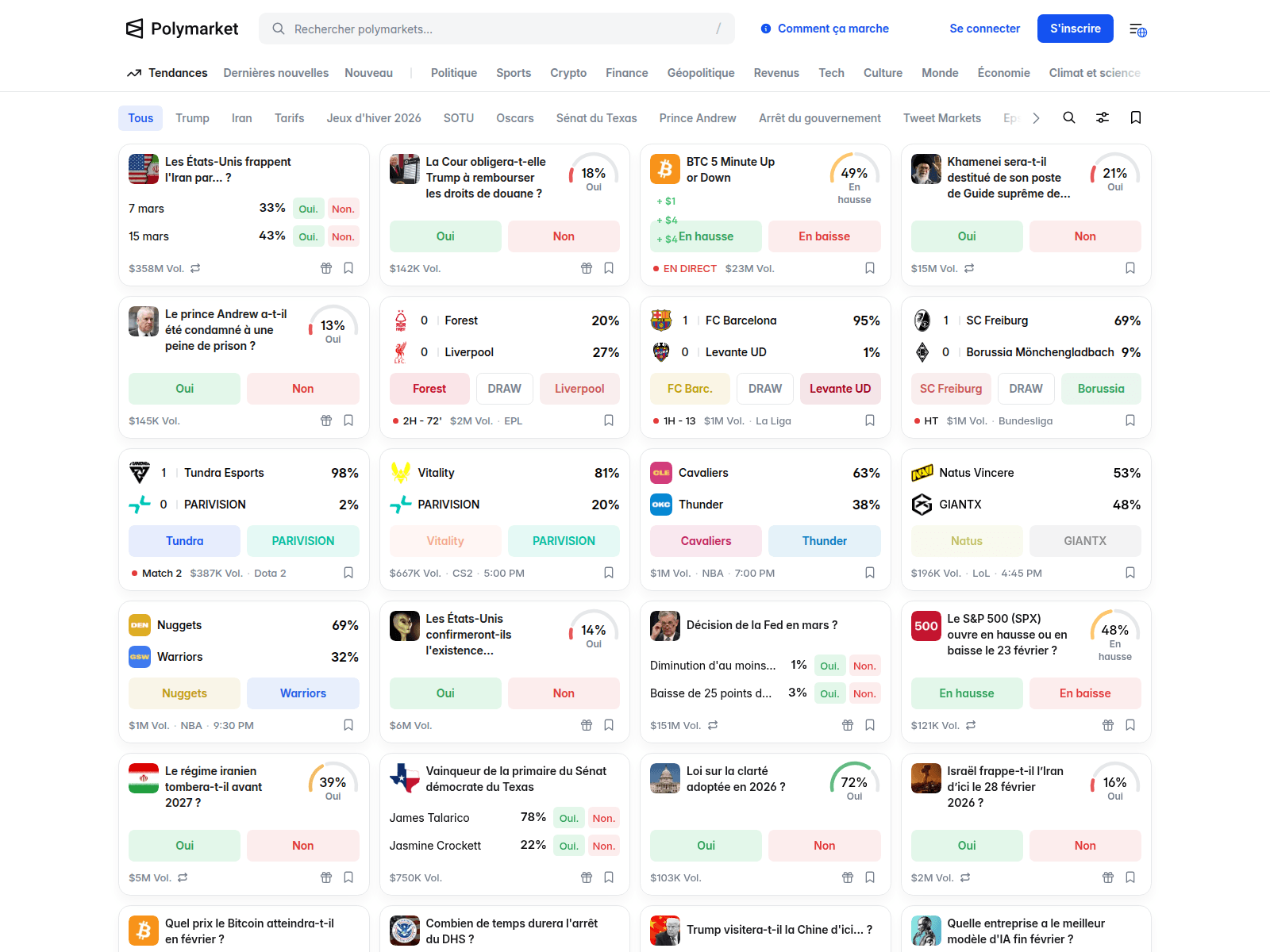Click Se connecter link
This screenshot has height=952, width=1270.
point(985,29)
